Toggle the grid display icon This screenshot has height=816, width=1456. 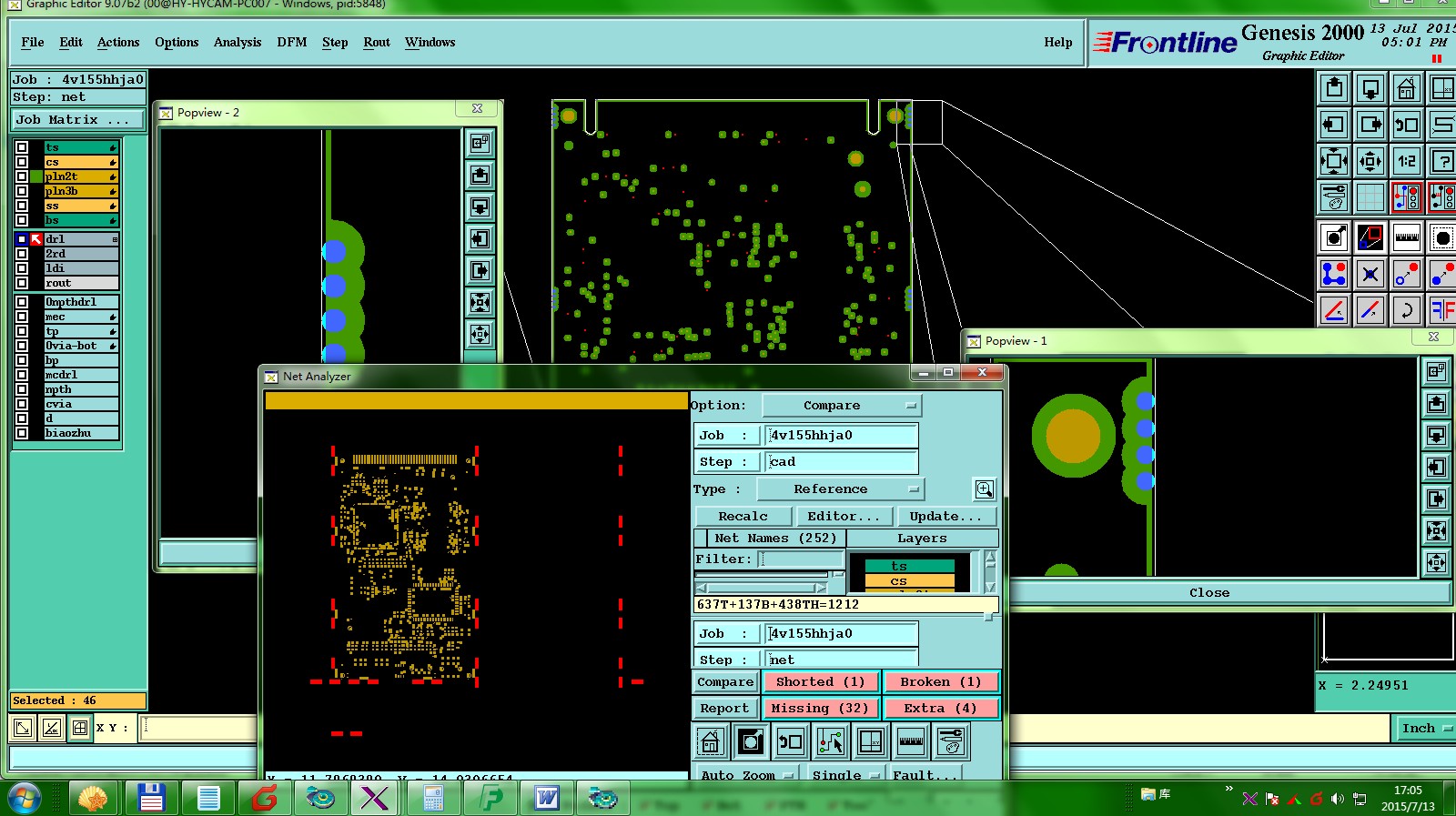click(x=1370, y=196)
